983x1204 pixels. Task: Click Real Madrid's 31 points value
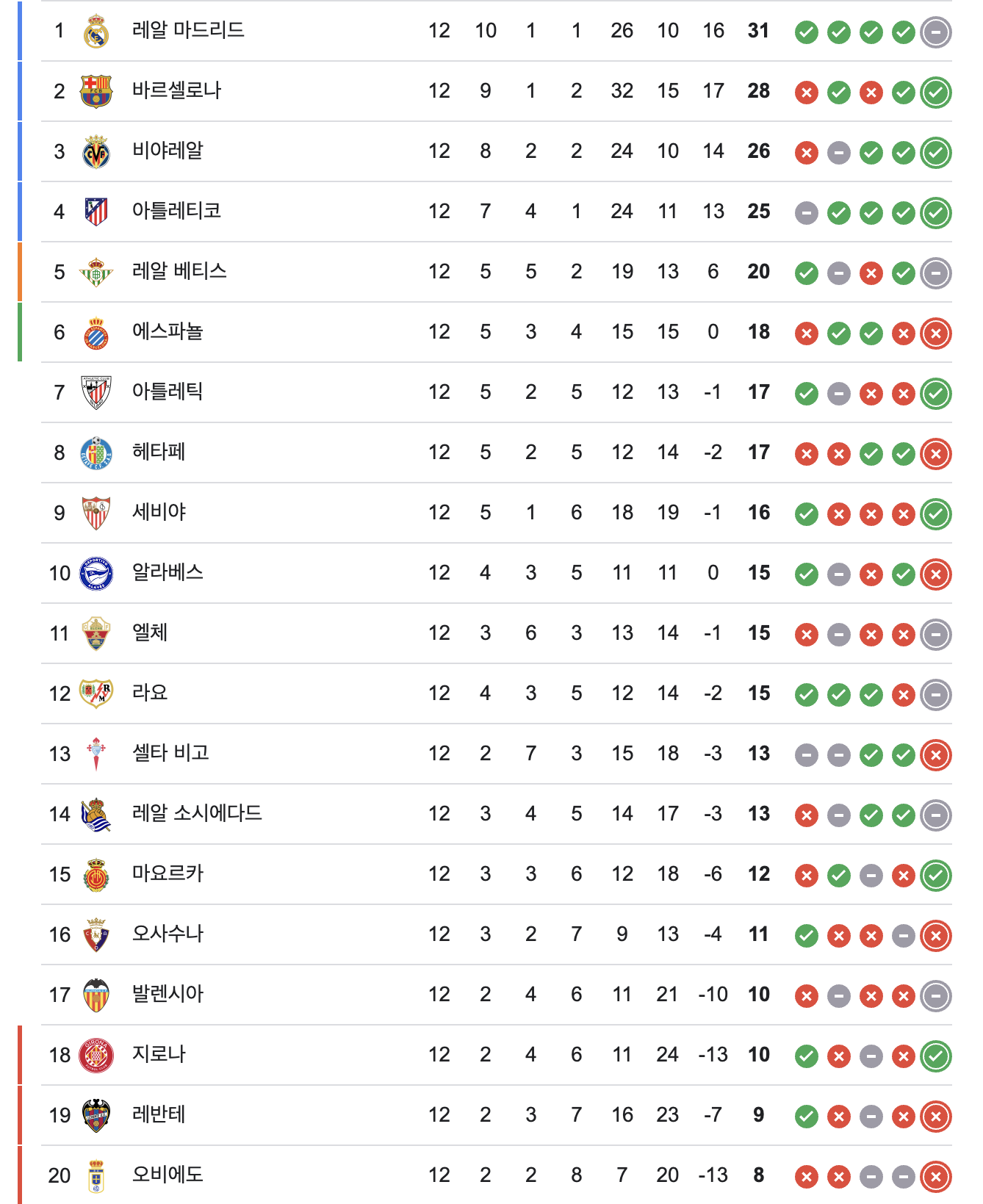click(758, 31)
